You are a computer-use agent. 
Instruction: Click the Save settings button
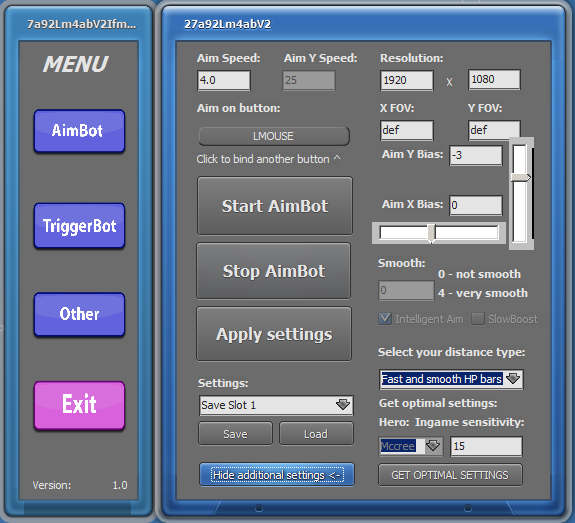pos(235,434)
